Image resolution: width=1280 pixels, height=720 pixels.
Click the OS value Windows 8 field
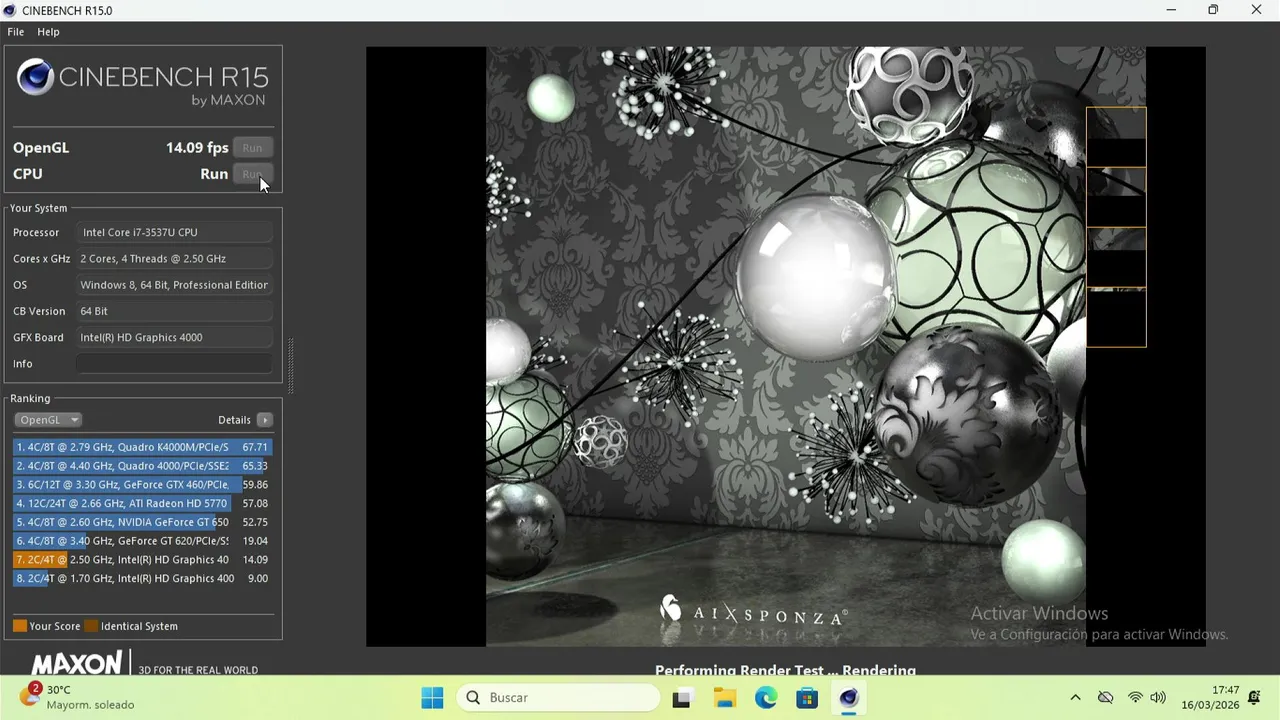(174, 285)
